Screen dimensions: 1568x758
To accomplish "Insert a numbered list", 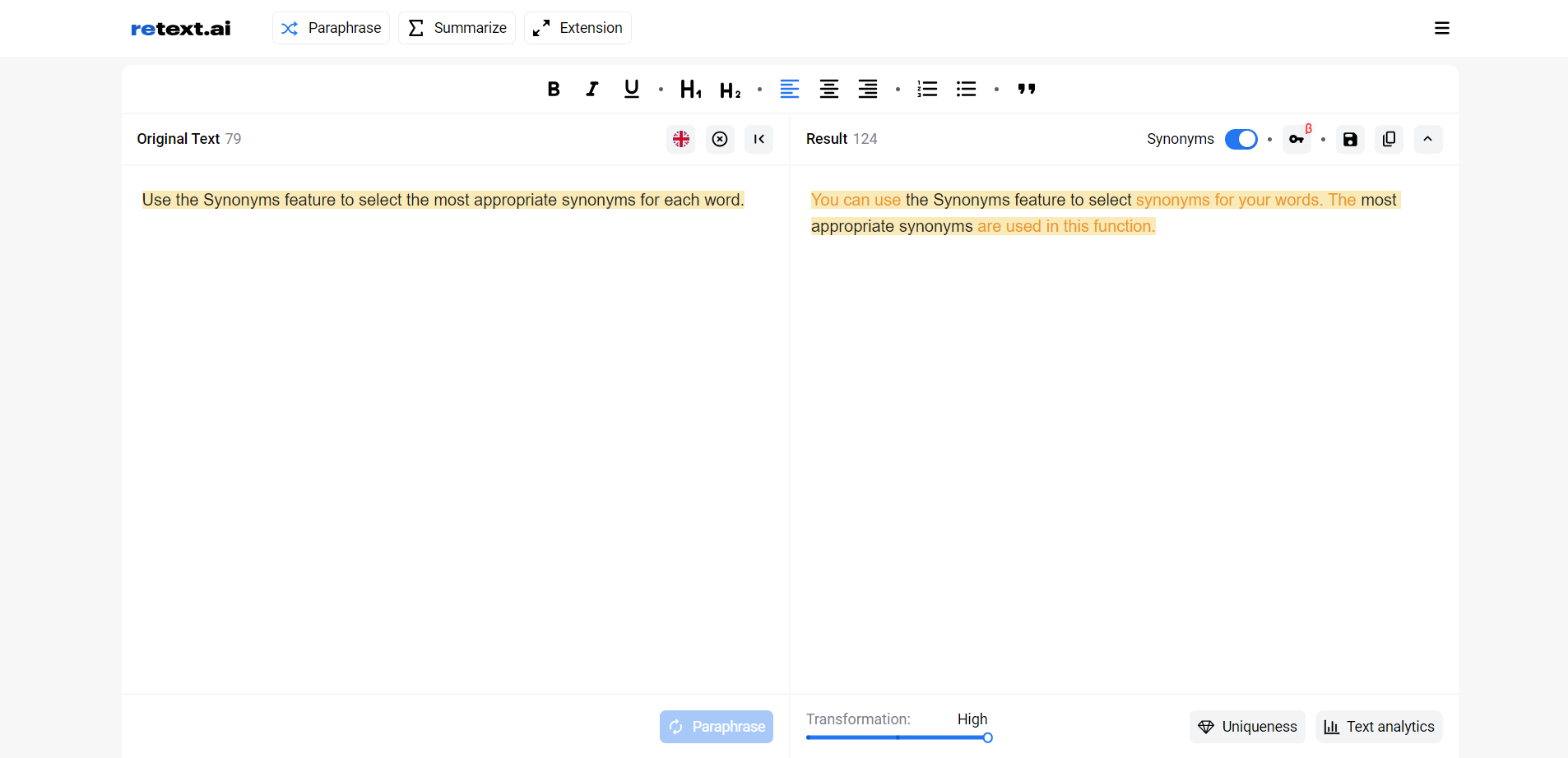I will click(927, 89).
